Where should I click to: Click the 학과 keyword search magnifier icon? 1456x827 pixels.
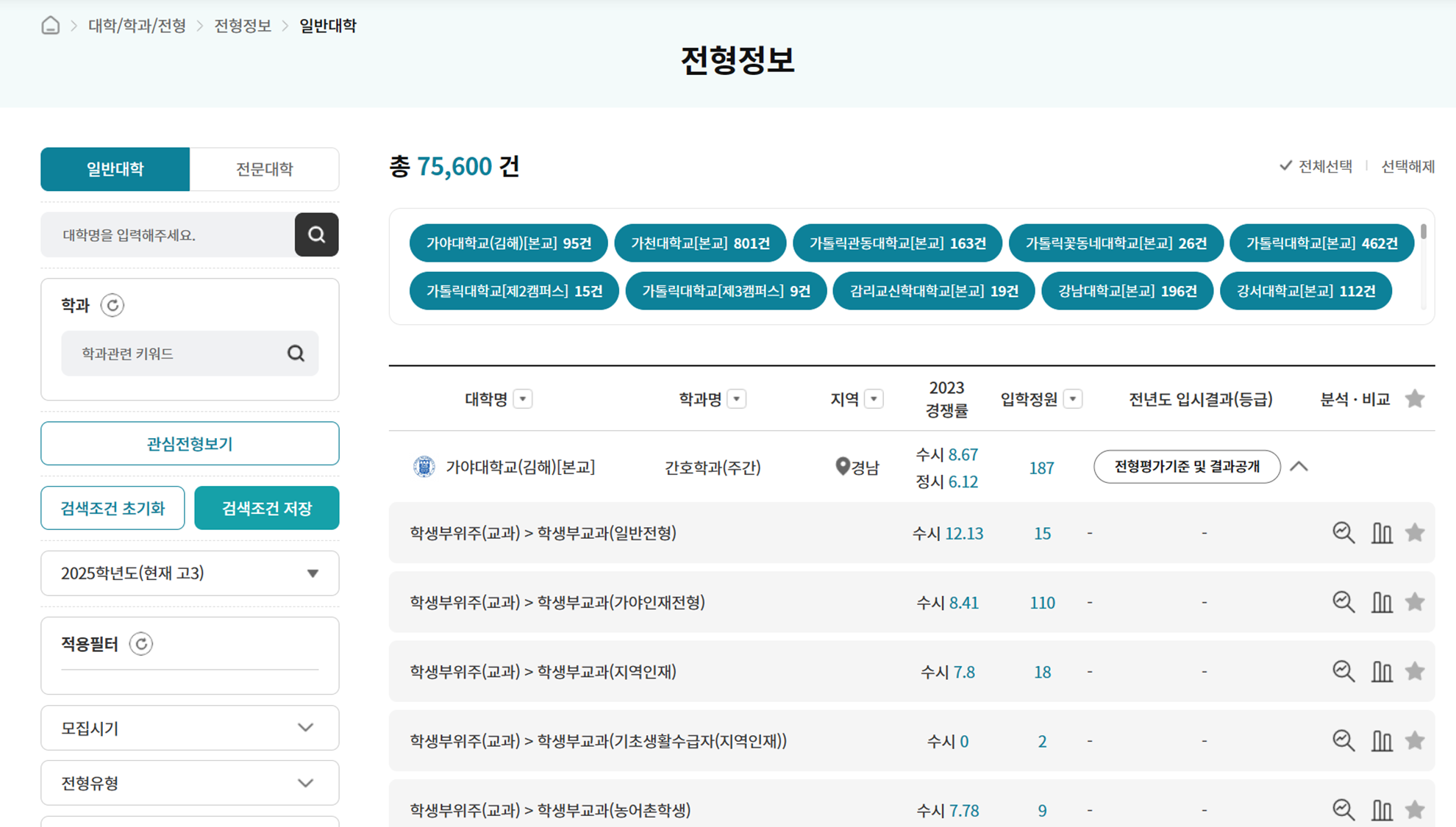tap(296, 353)
